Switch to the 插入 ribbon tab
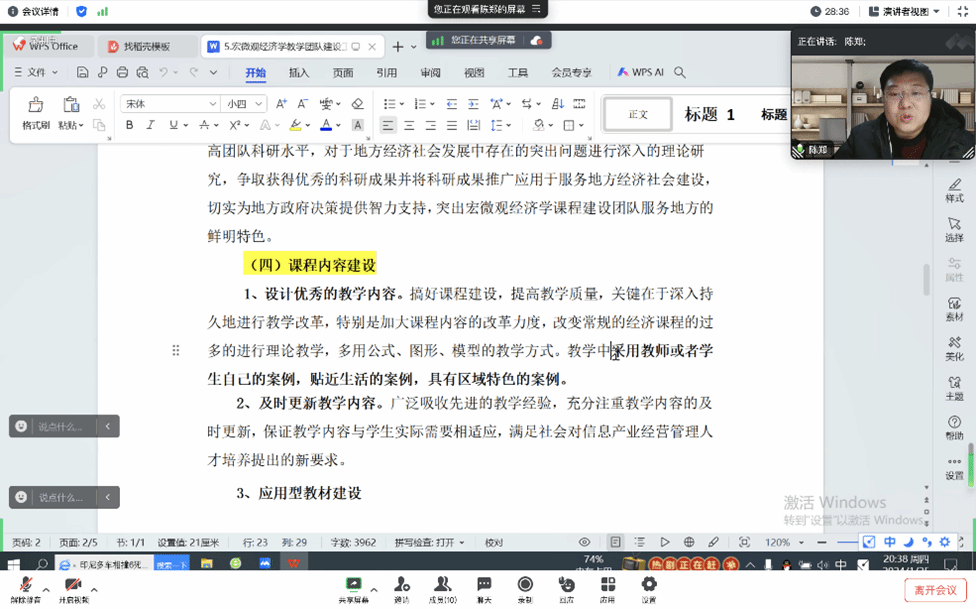 299,72
